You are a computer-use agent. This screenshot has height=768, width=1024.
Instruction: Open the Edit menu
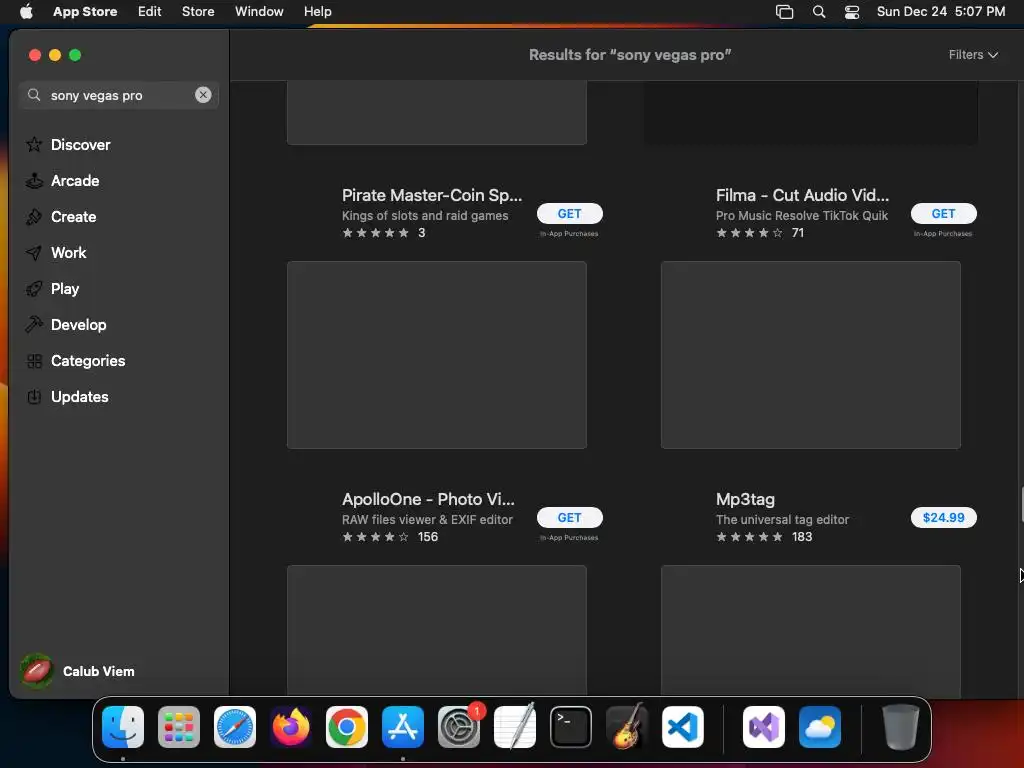point(150,11)
